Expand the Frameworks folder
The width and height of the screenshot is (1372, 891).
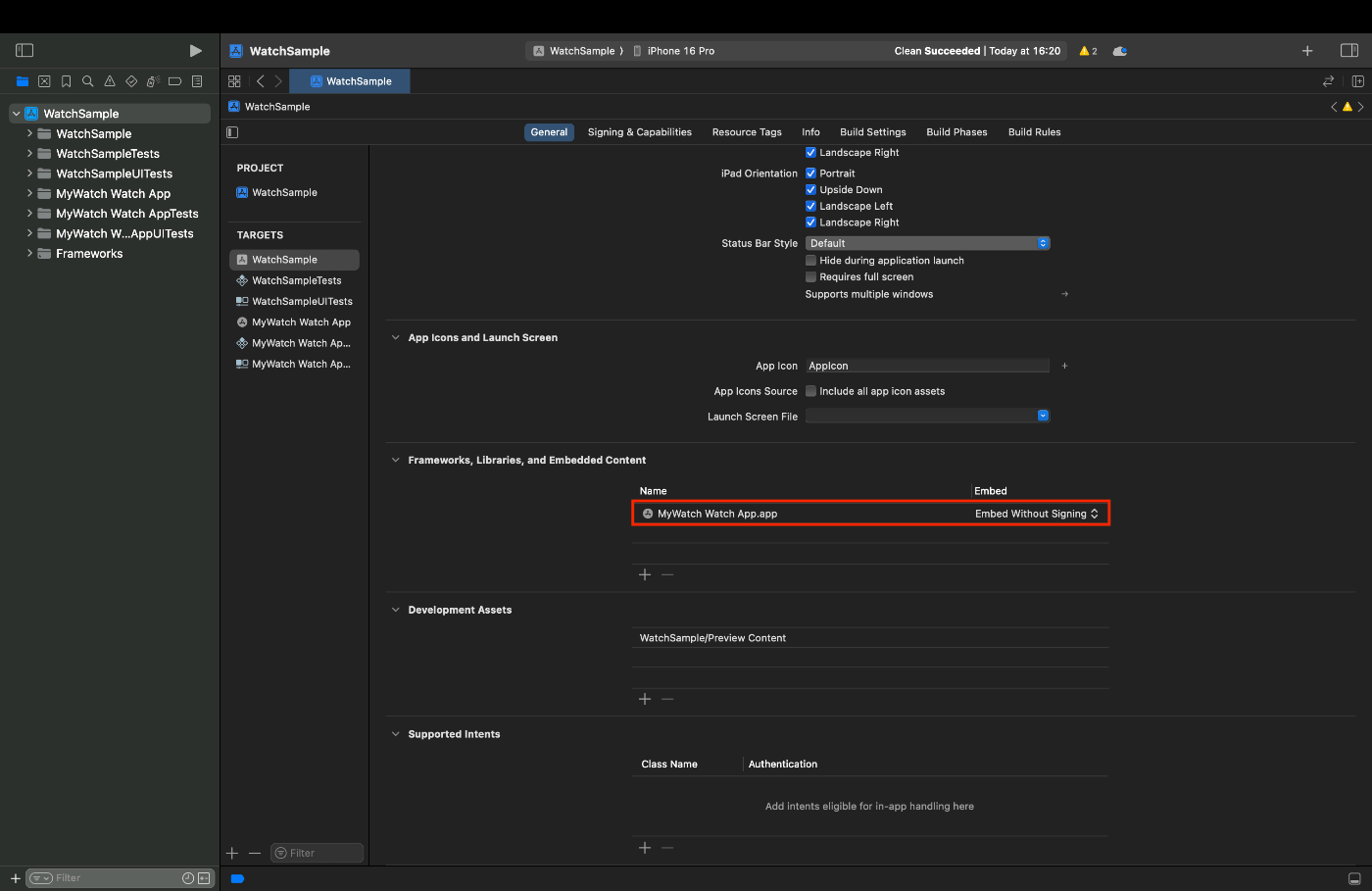click(29, 254)
